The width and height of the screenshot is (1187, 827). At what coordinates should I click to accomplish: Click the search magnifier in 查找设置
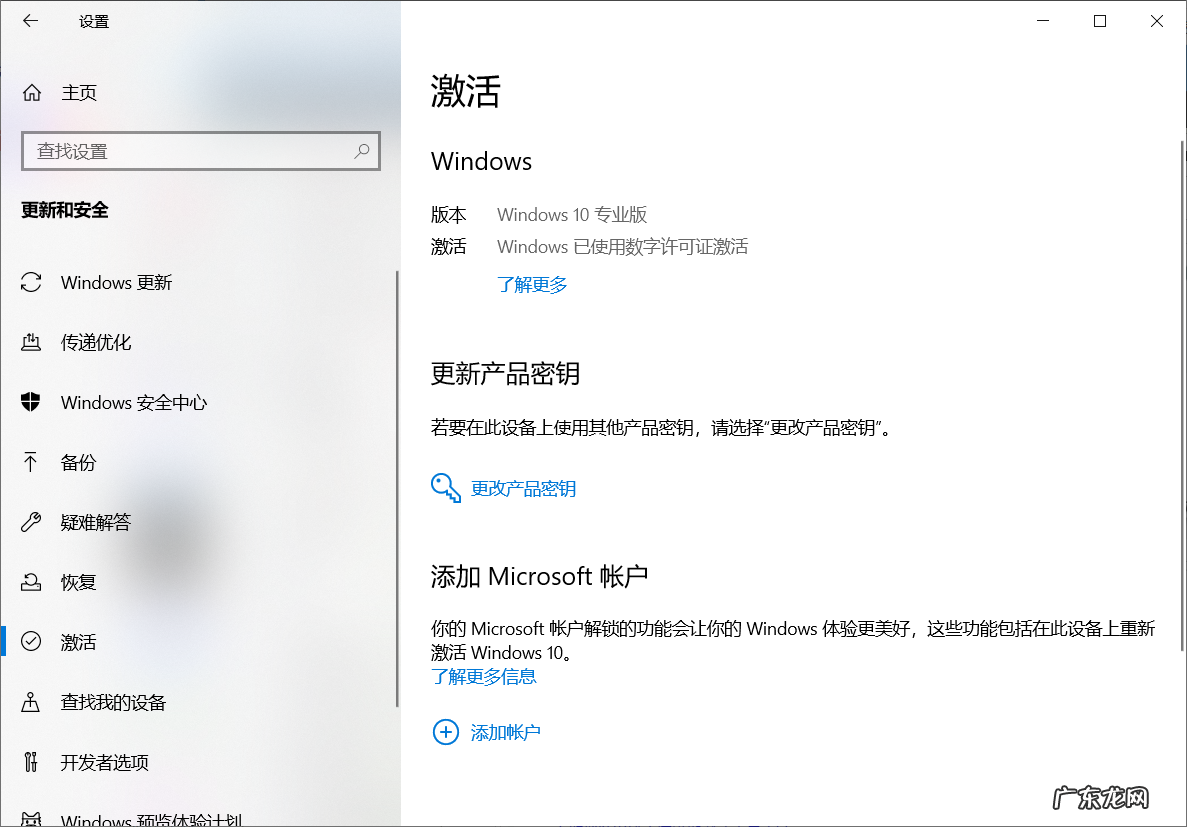(361, 150)
